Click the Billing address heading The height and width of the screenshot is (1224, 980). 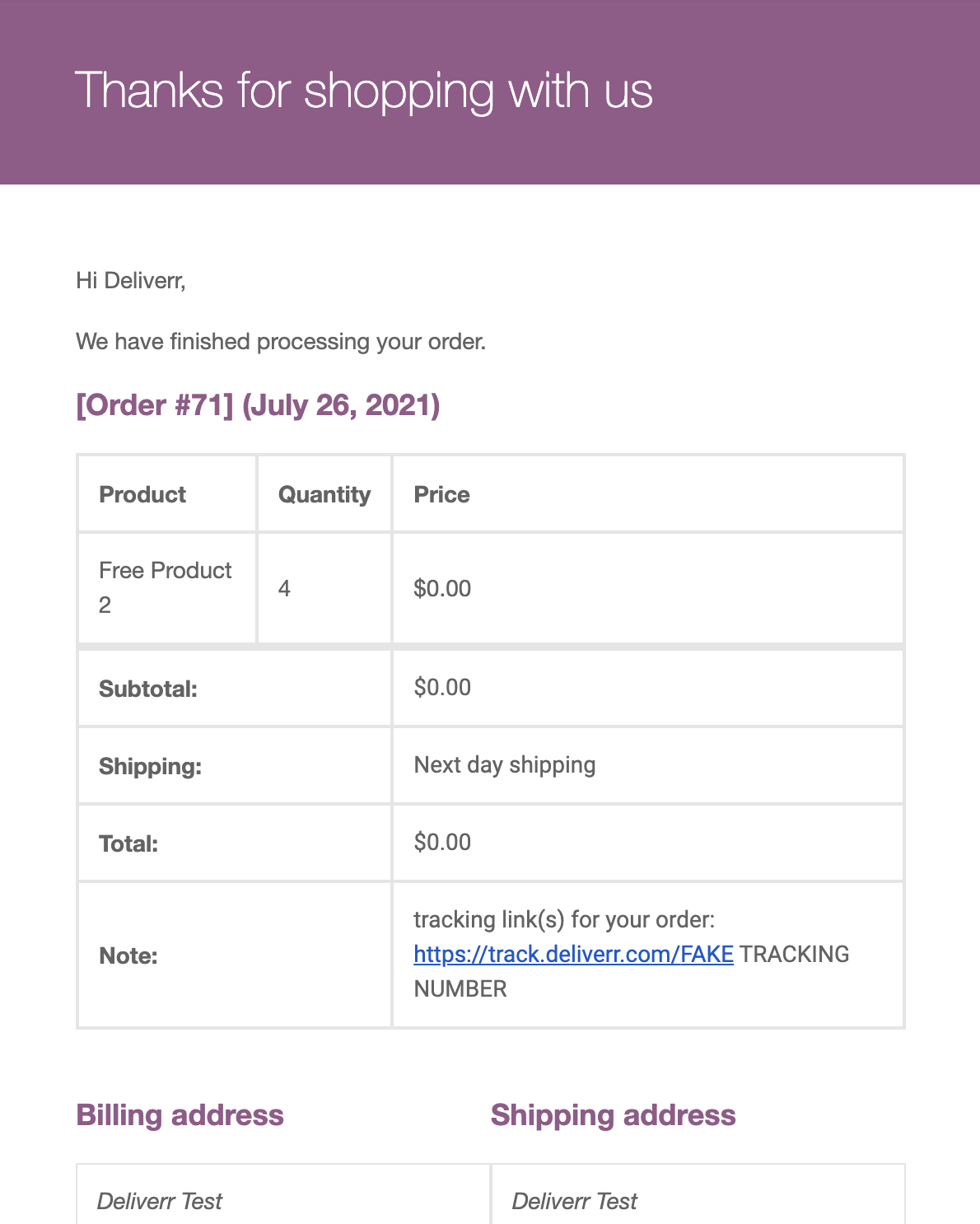tap(180, 1115)
